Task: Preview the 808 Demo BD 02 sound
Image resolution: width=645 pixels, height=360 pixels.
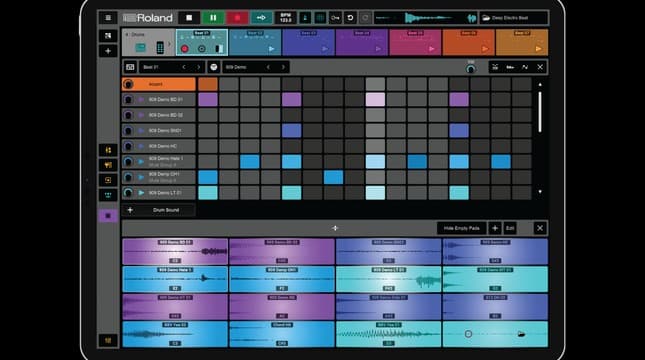Action: coord(141,115)
